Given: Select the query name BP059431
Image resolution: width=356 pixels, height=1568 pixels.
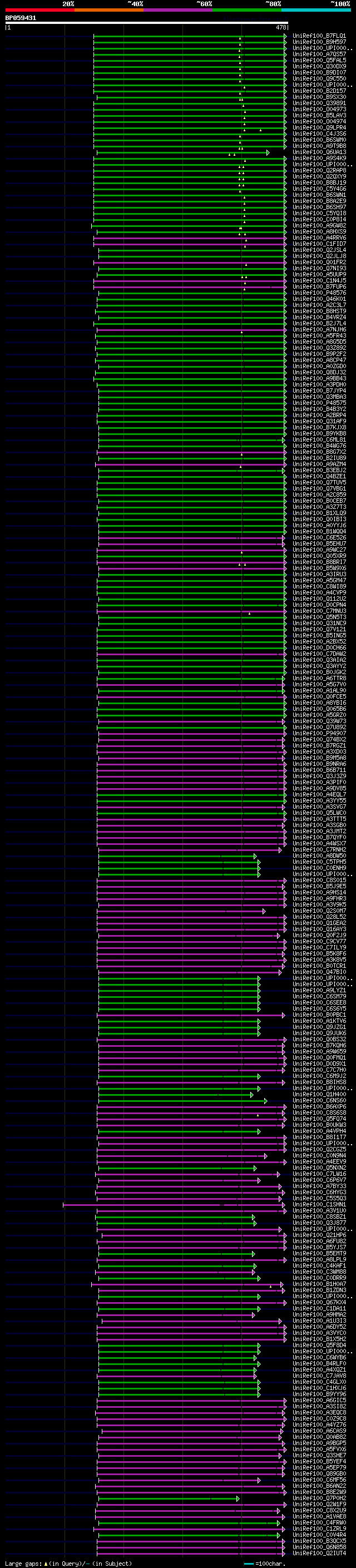Looking at the screenshot, I should tap(21, 18).
